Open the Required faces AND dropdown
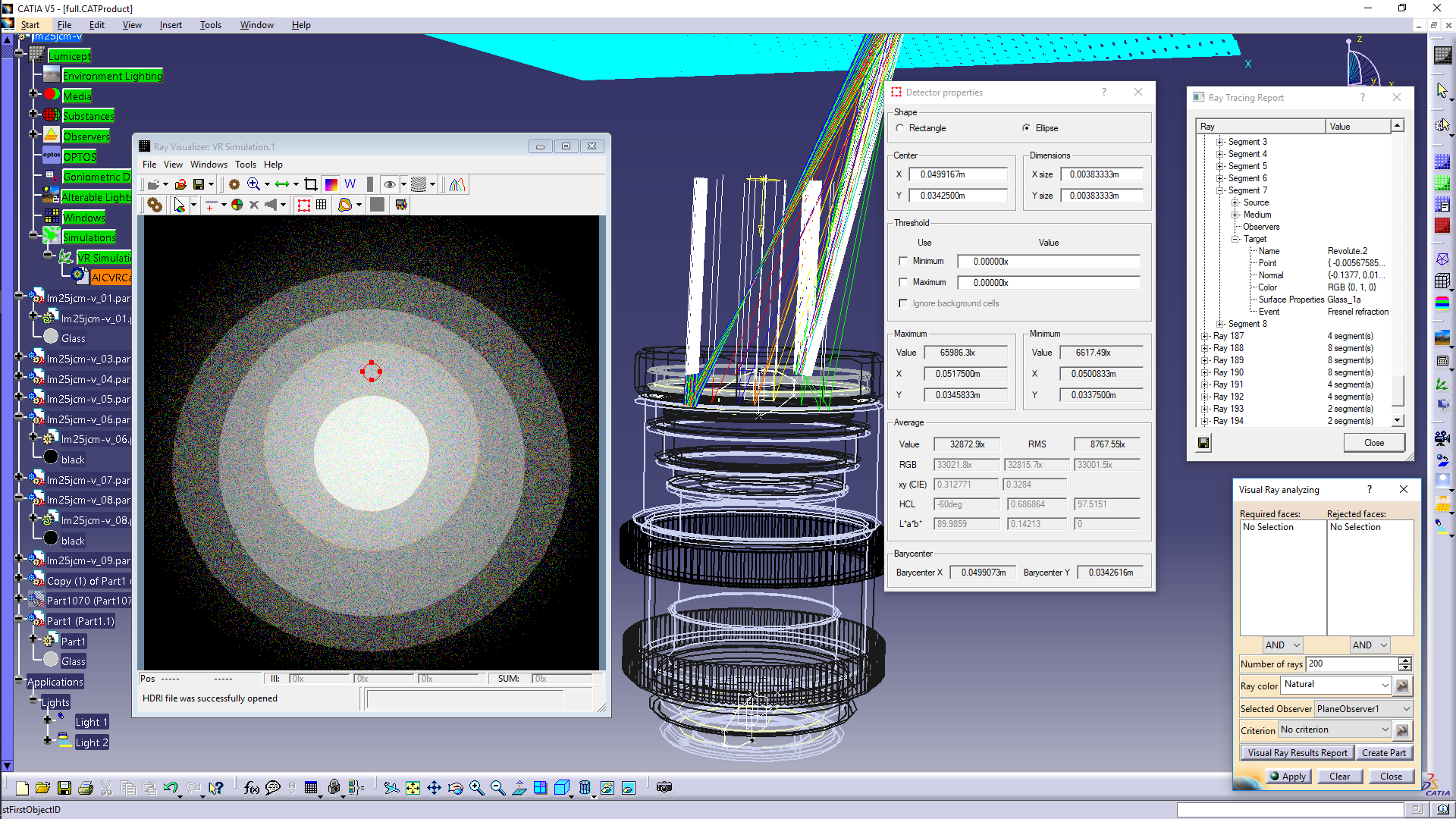The height and width of the screenshot is (819, 1456). pos(1283,645)
